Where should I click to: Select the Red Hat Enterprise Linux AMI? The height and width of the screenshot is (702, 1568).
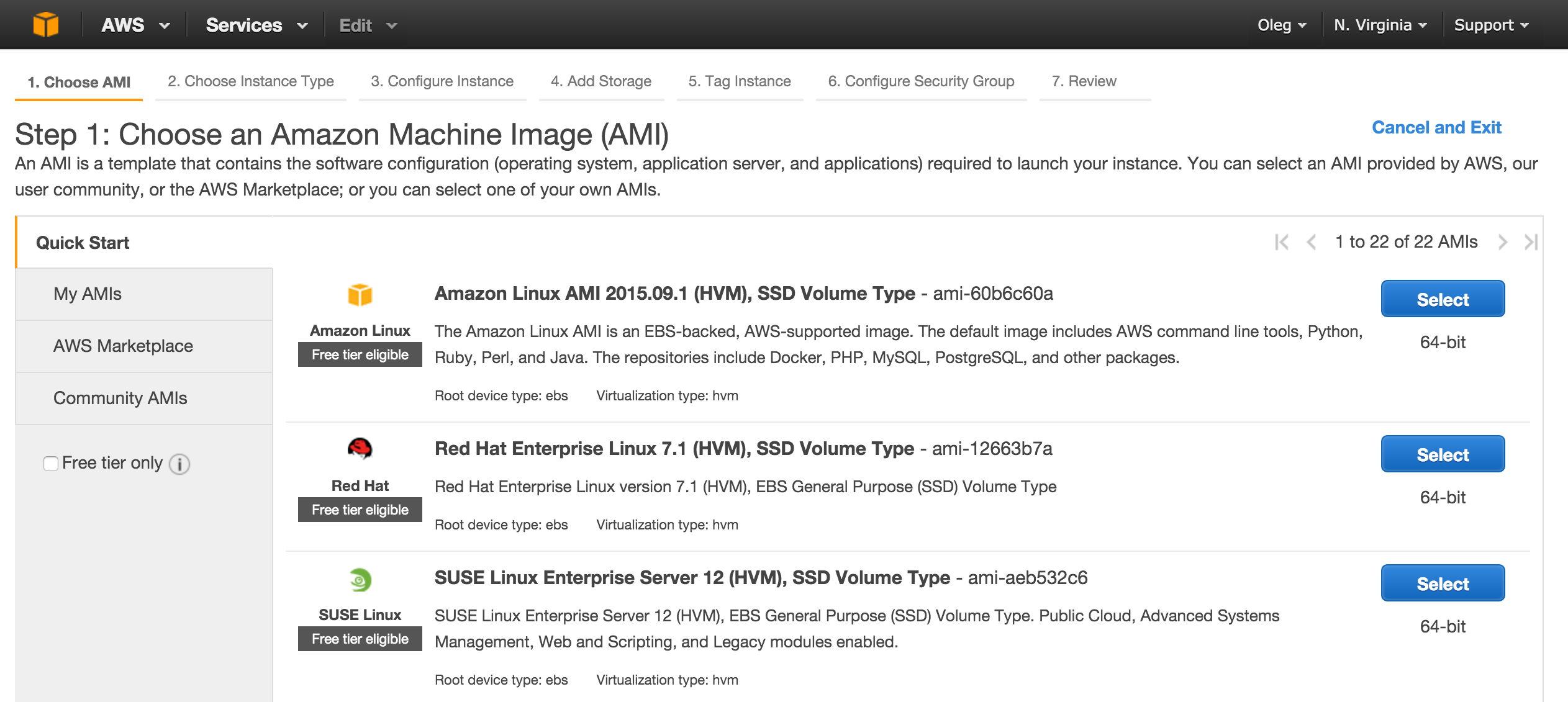pyautogui.click(x=1443, y=454)
